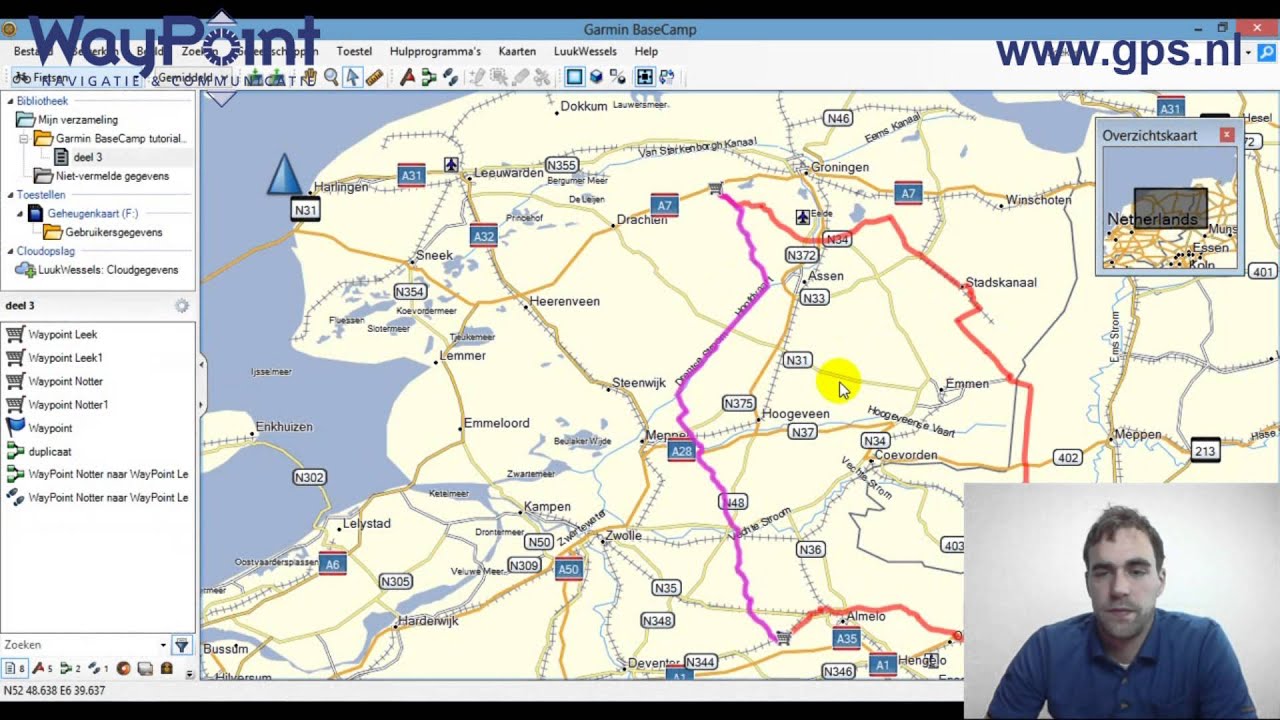Screen dimensions: 1280x720
Task: Click the percent detail icon in toolbar
Action: point(618,77)
